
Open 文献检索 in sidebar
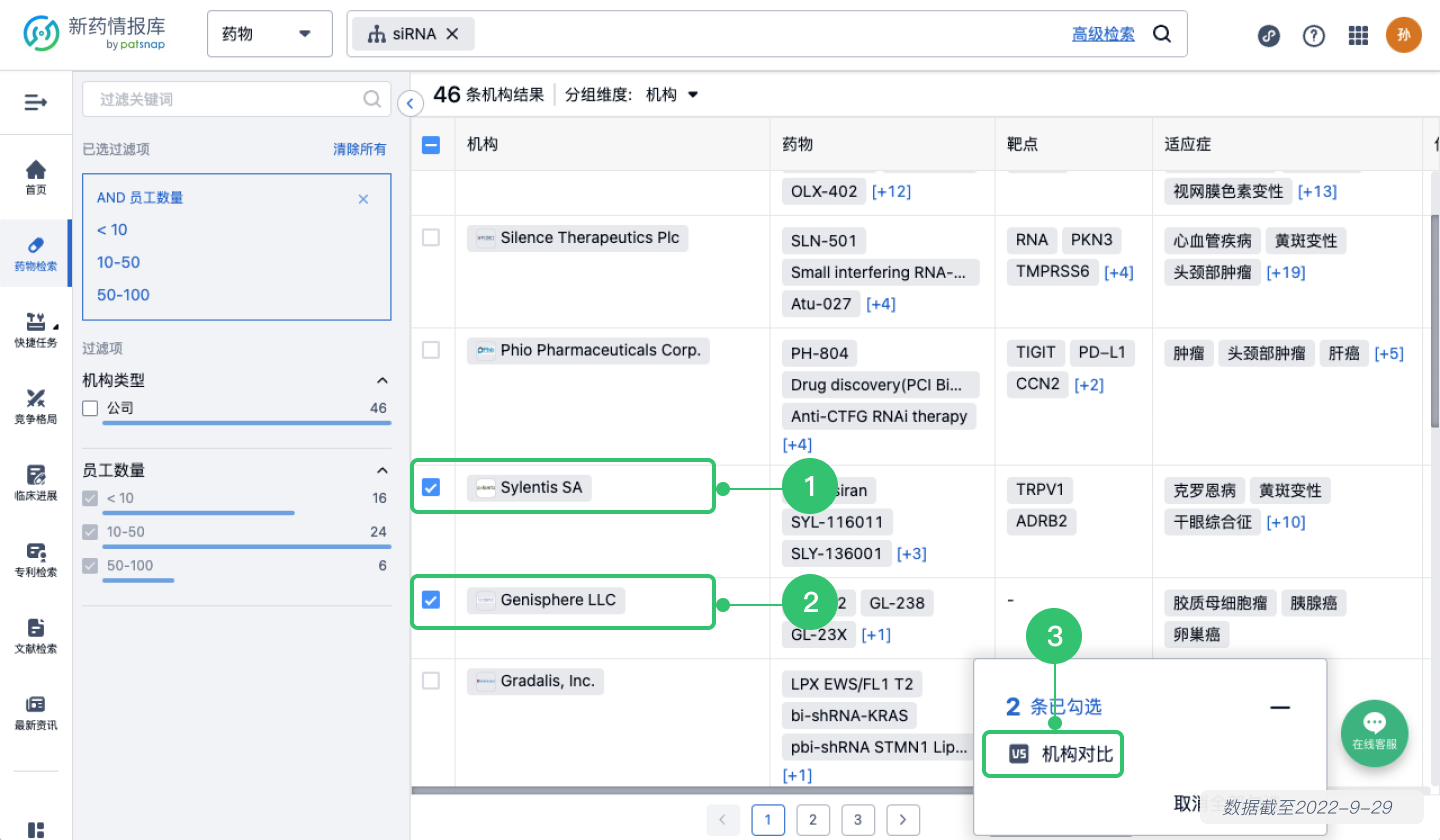(x=36, y=635)
